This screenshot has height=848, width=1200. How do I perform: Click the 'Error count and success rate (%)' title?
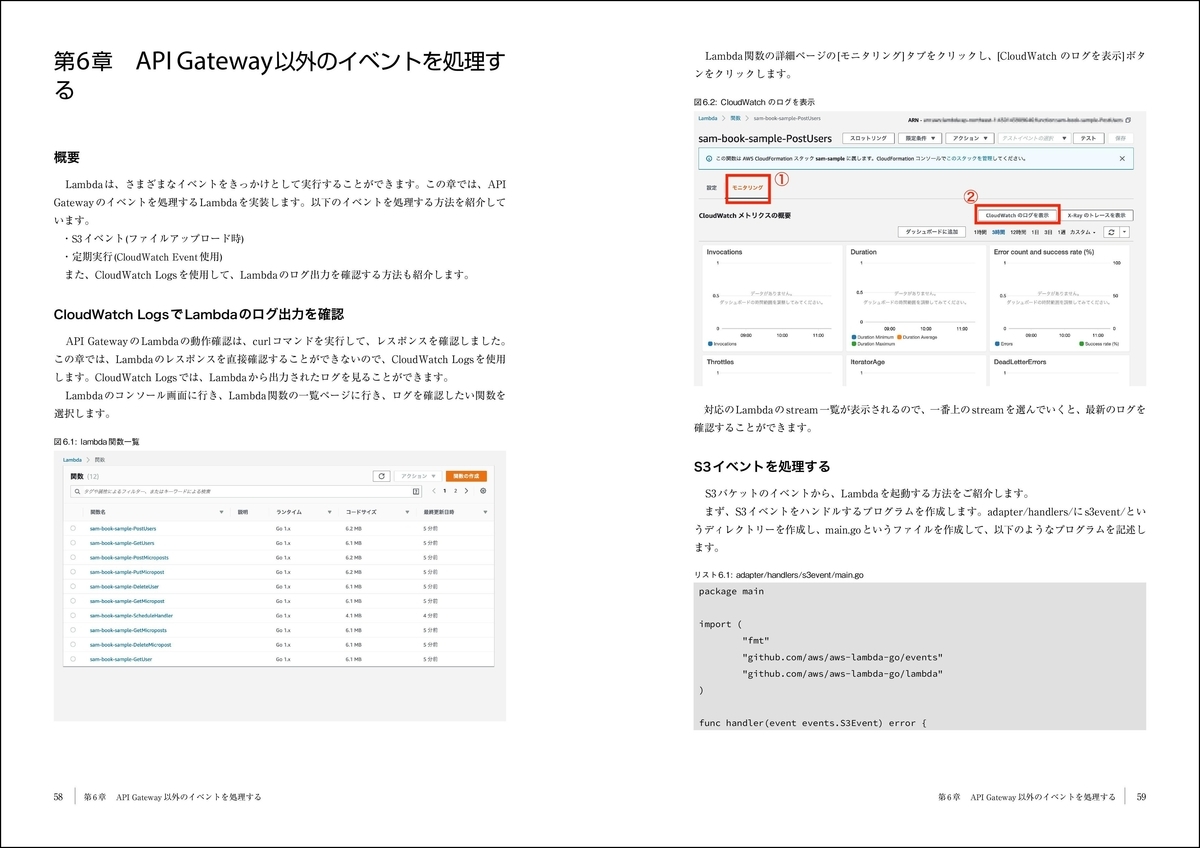pyautogui.click(x=1043, y=252)
